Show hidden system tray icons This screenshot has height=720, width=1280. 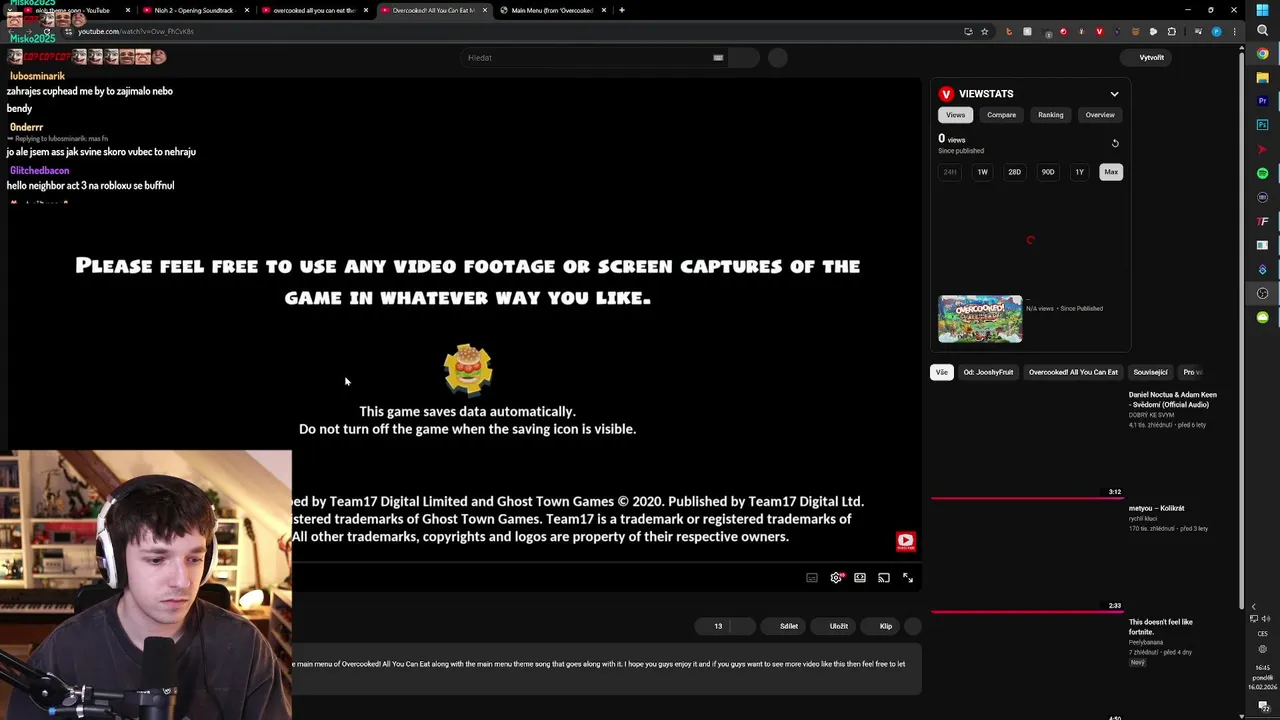click(x=1253, y=607)
